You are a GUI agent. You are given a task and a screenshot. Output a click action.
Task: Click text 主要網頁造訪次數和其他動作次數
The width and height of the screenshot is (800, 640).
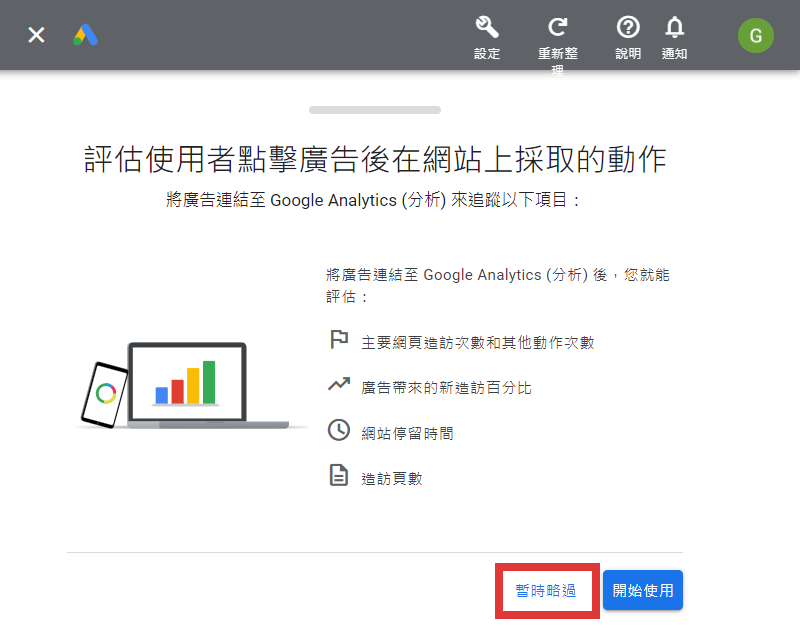coord(478,342)
